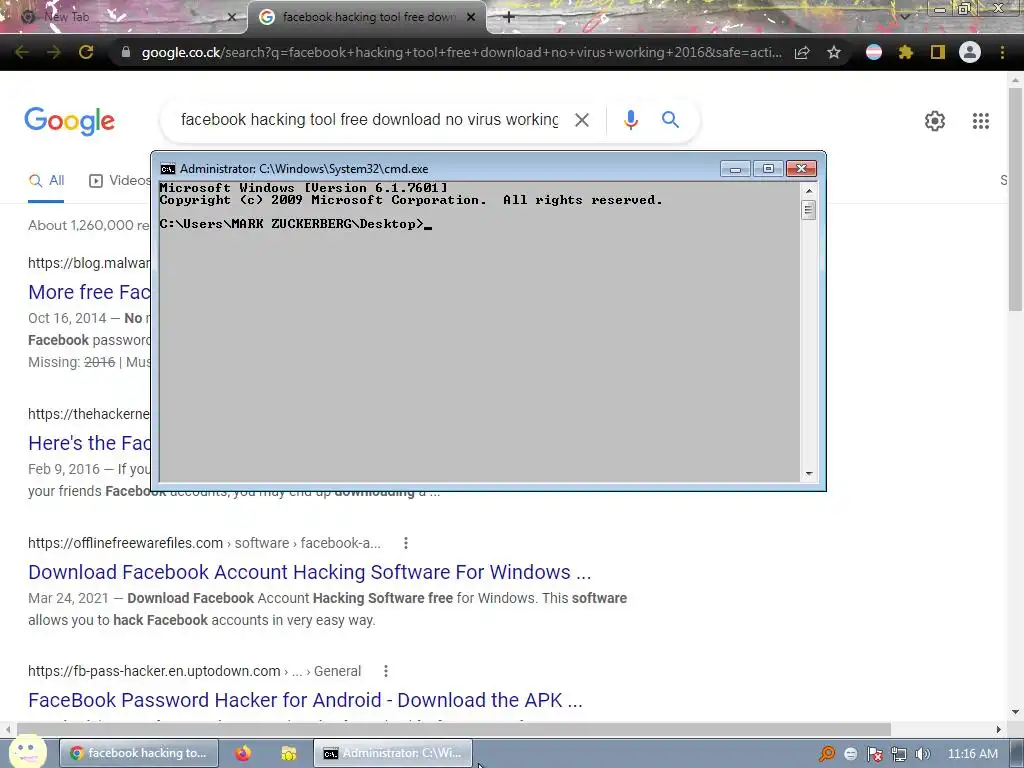This screenshot has width=1024, height=768.
Task: Click in the cmd prompt text area
Action: (x=479, y=331)
